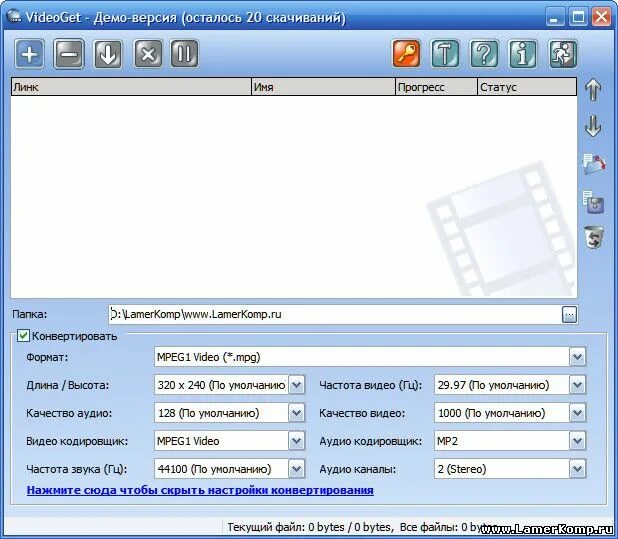Uncheck the Конвертировать checkbox
Screen dimensions: 618x539
coord(23,336)
